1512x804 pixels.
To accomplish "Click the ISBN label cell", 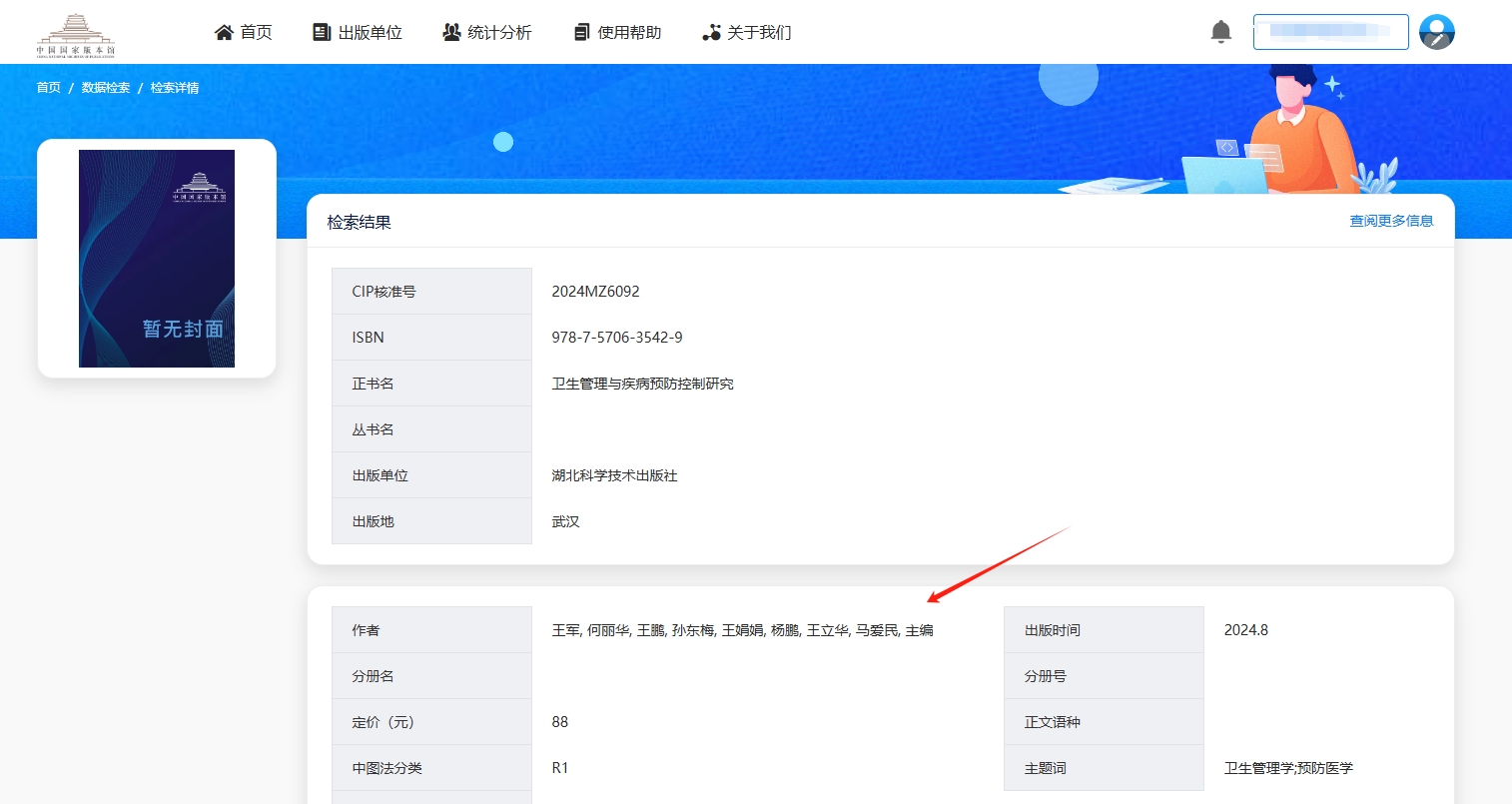I will click(431, 338).
